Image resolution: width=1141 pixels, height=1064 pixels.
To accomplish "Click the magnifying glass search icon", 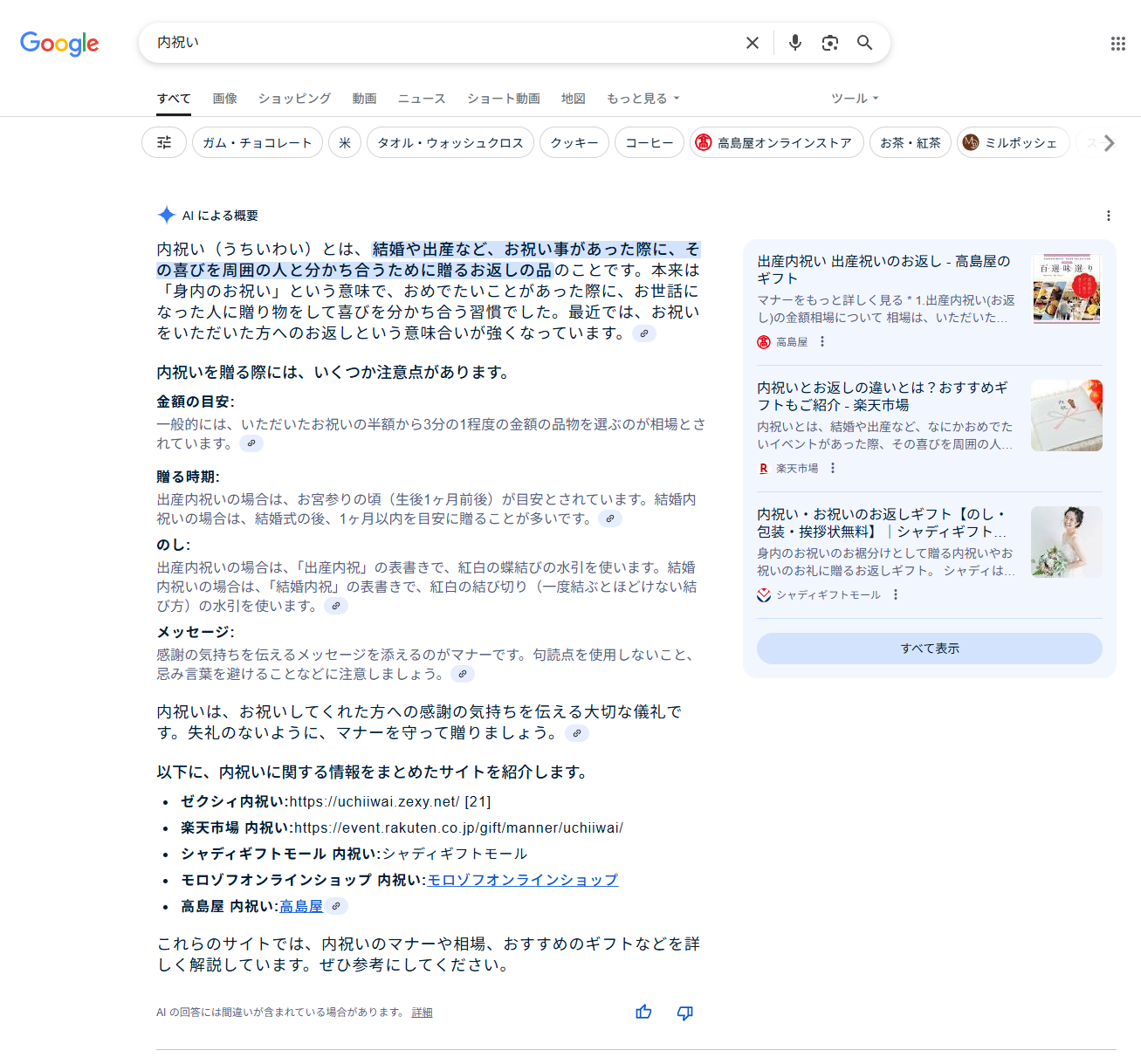I will (x=864, y=43).
